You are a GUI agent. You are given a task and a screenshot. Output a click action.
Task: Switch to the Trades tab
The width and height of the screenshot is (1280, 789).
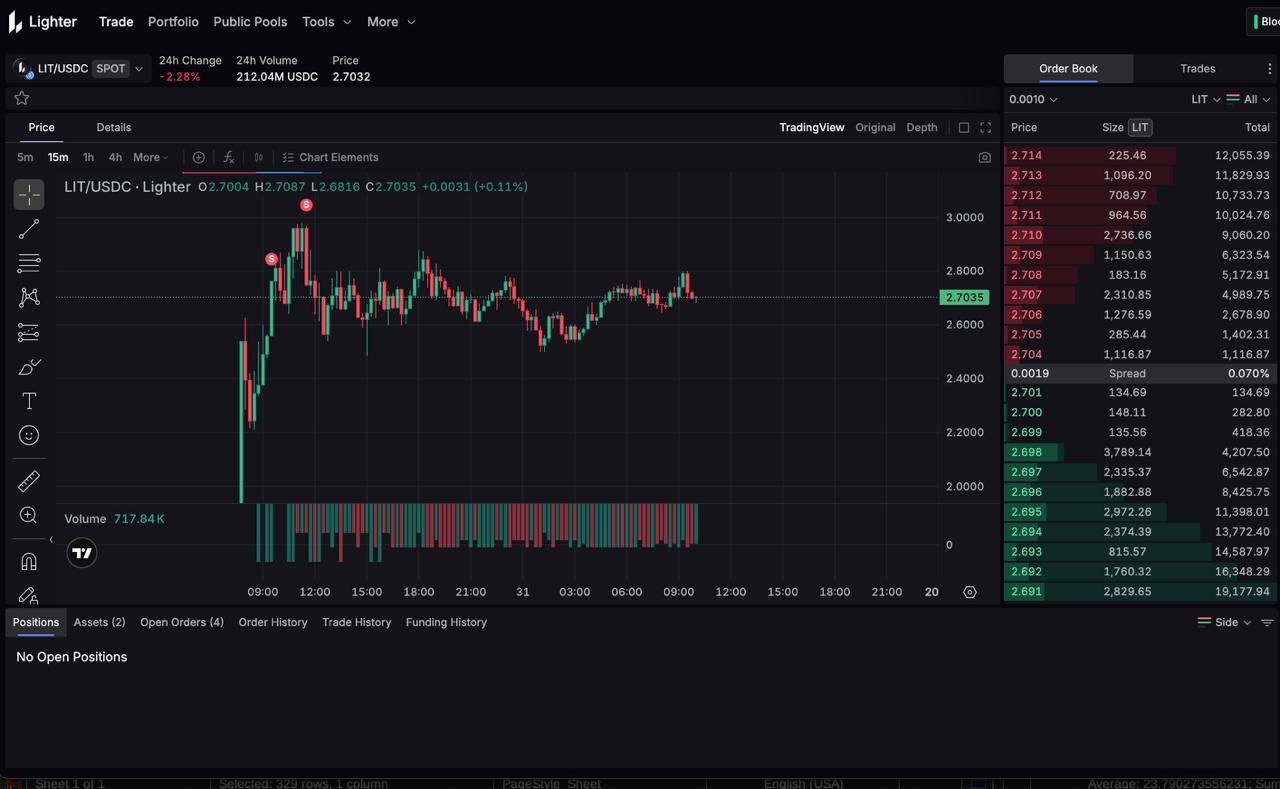pyautogui.click(x=1197, y=69)
